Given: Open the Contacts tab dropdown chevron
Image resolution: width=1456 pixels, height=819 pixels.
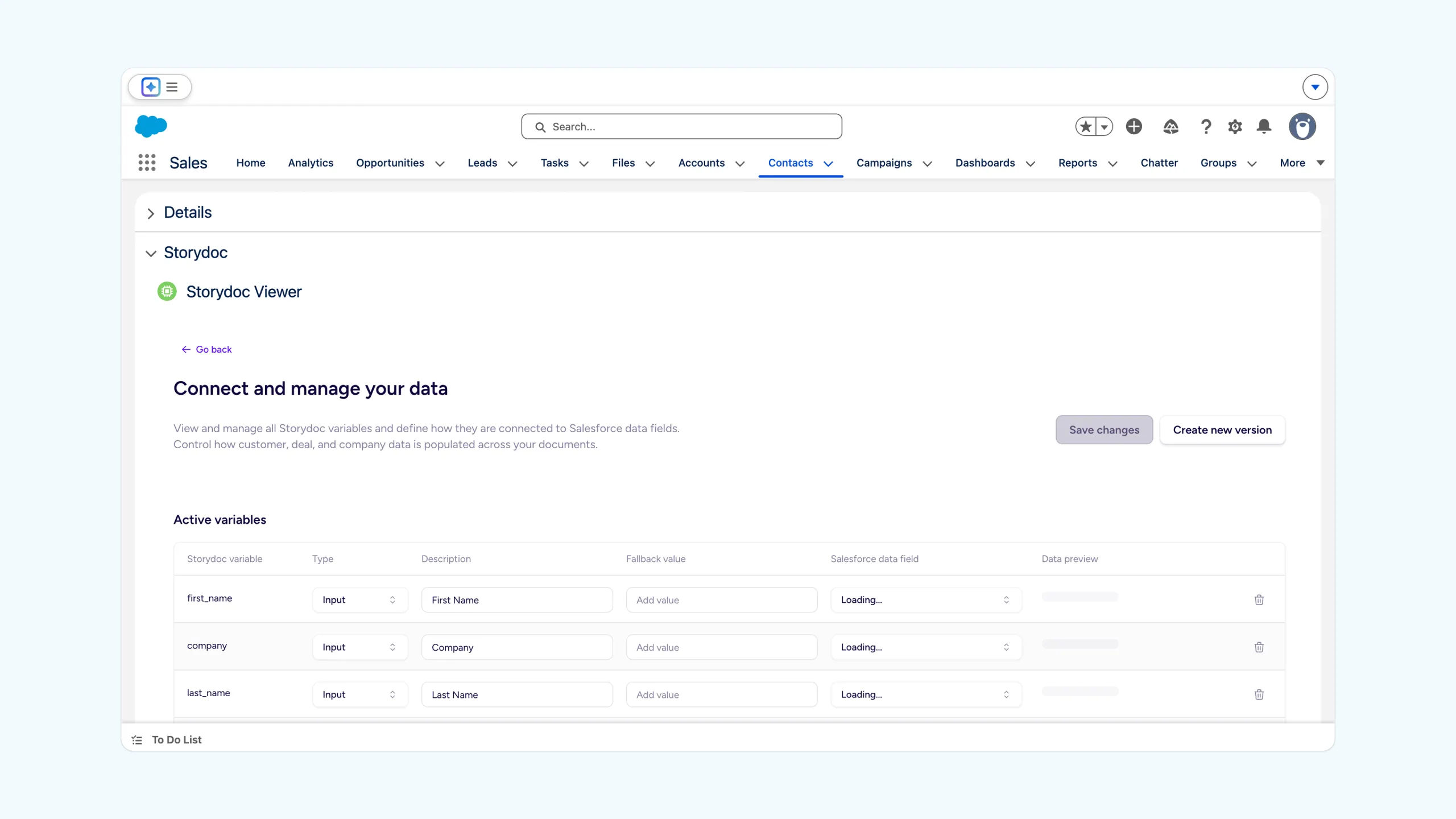Looking at the screenshot, I should [x=829, y=164].
